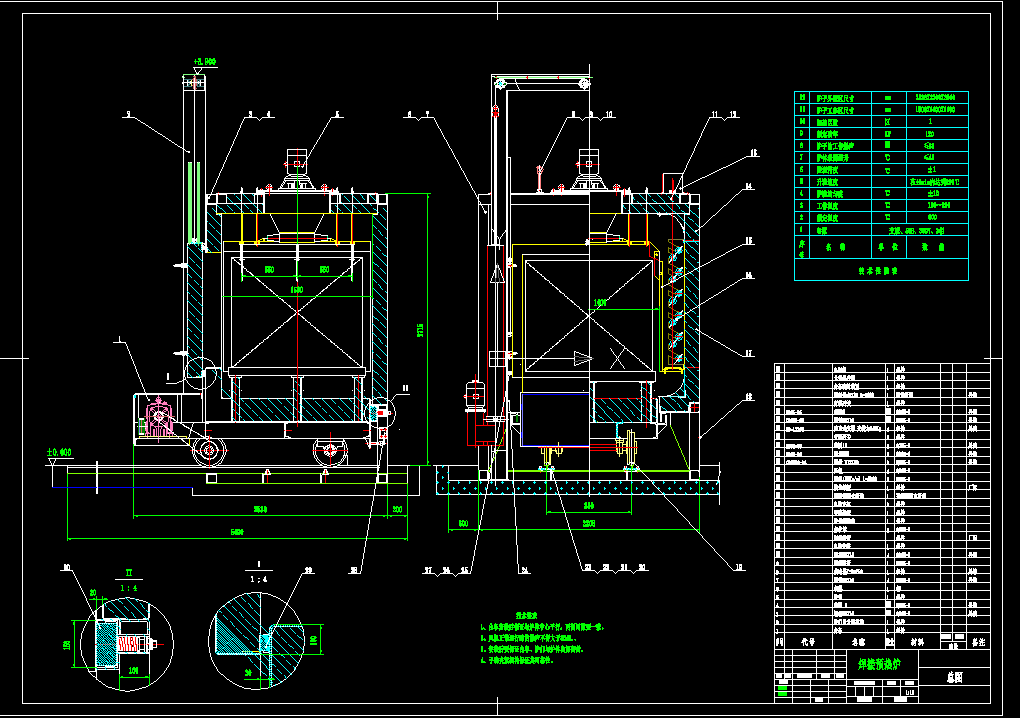Click the red spring in detail II
The height and width of the screenshot is (718, 1020).
[x=131, y=642]
